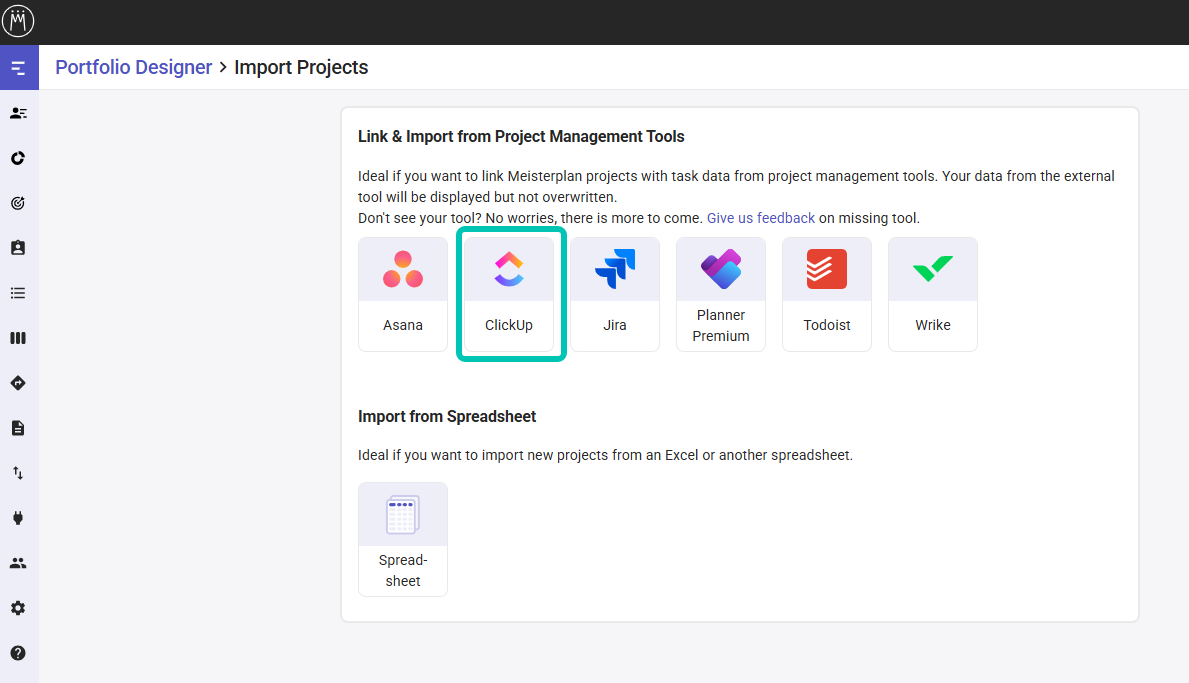Select the Asana import card
Screen dimensions: 1189x683
tap(403, 294)
